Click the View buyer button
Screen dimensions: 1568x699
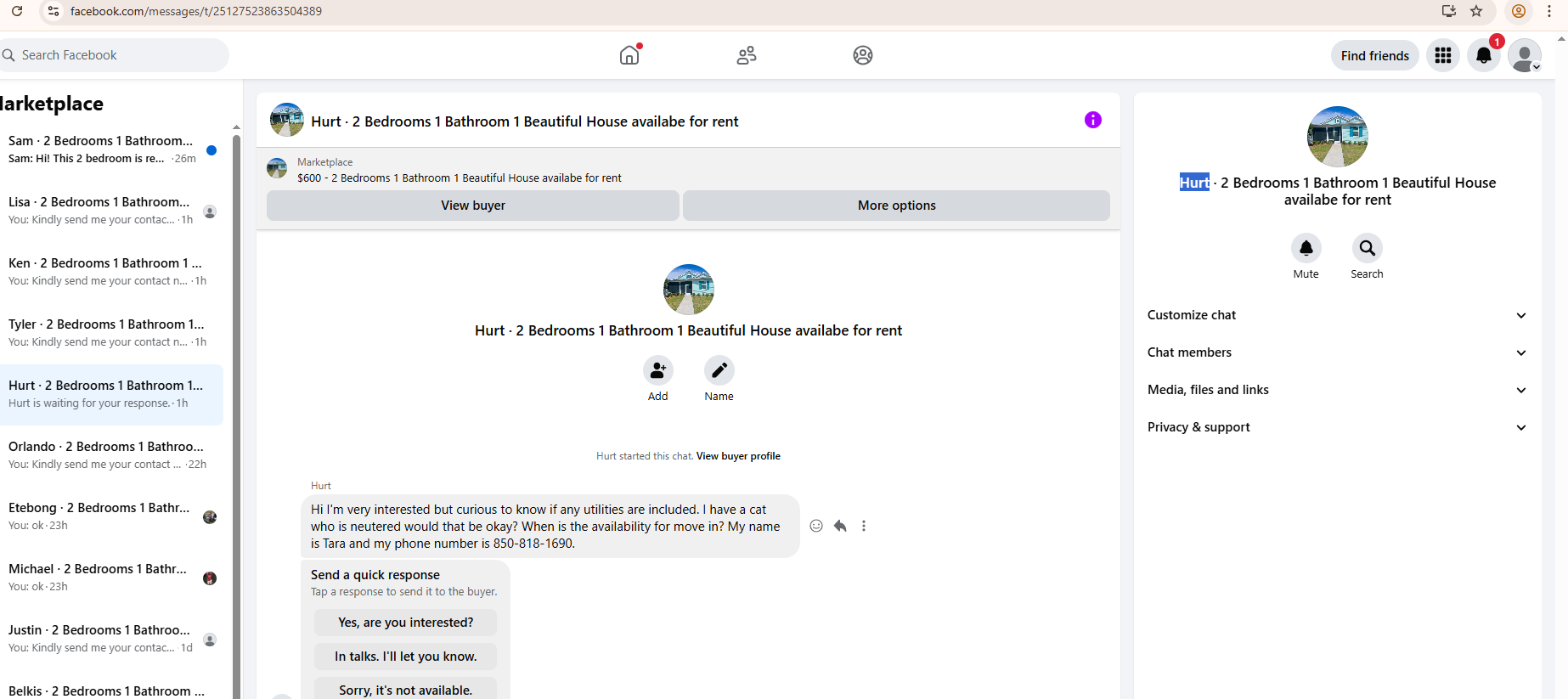[x=473, y=206]
